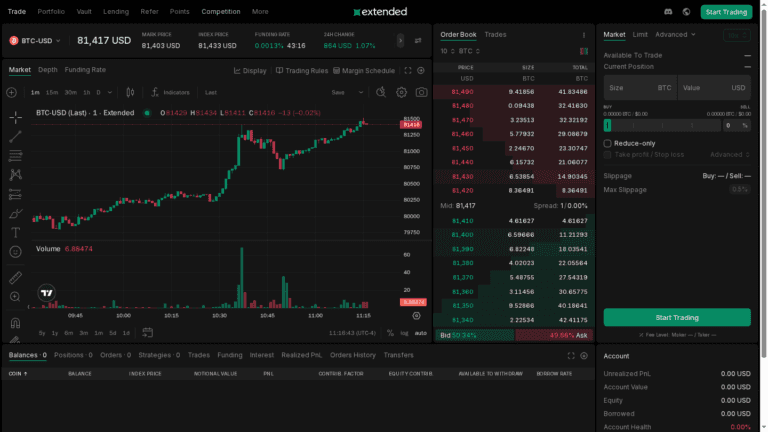This screenshot has width=768, height=432.
Task: Toggle percent scale on chart
Action: [x=390, y=333]
